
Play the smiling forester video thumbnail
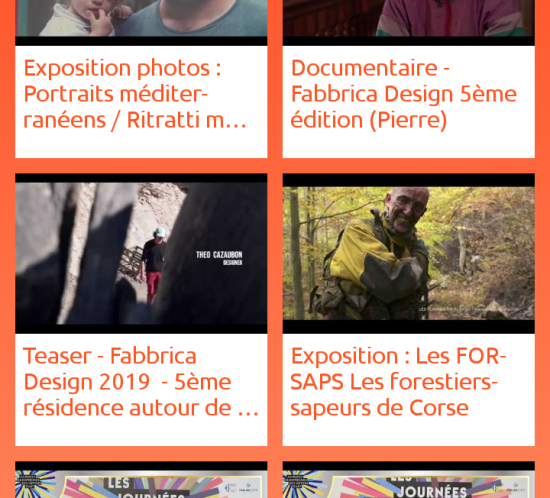click(409, 253)
